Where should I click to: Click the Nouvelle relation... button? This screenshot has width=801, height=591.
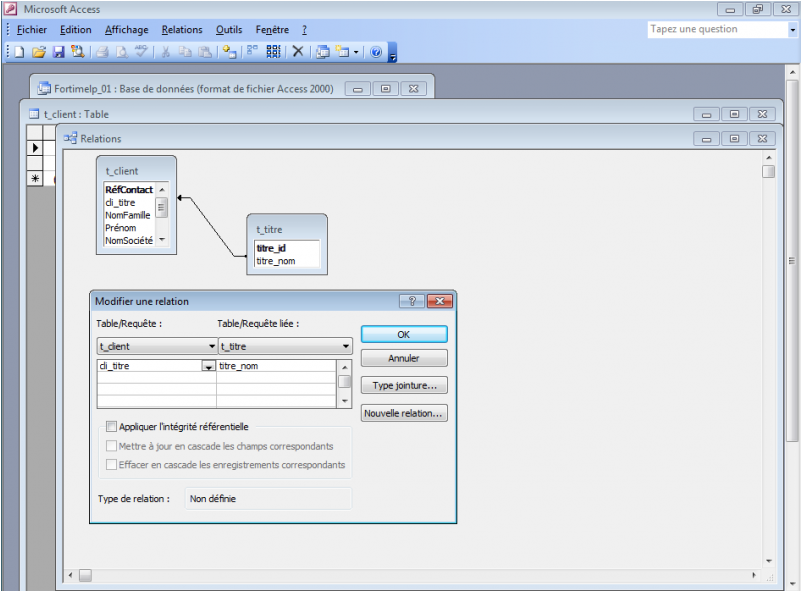click(x=403, y=413)
